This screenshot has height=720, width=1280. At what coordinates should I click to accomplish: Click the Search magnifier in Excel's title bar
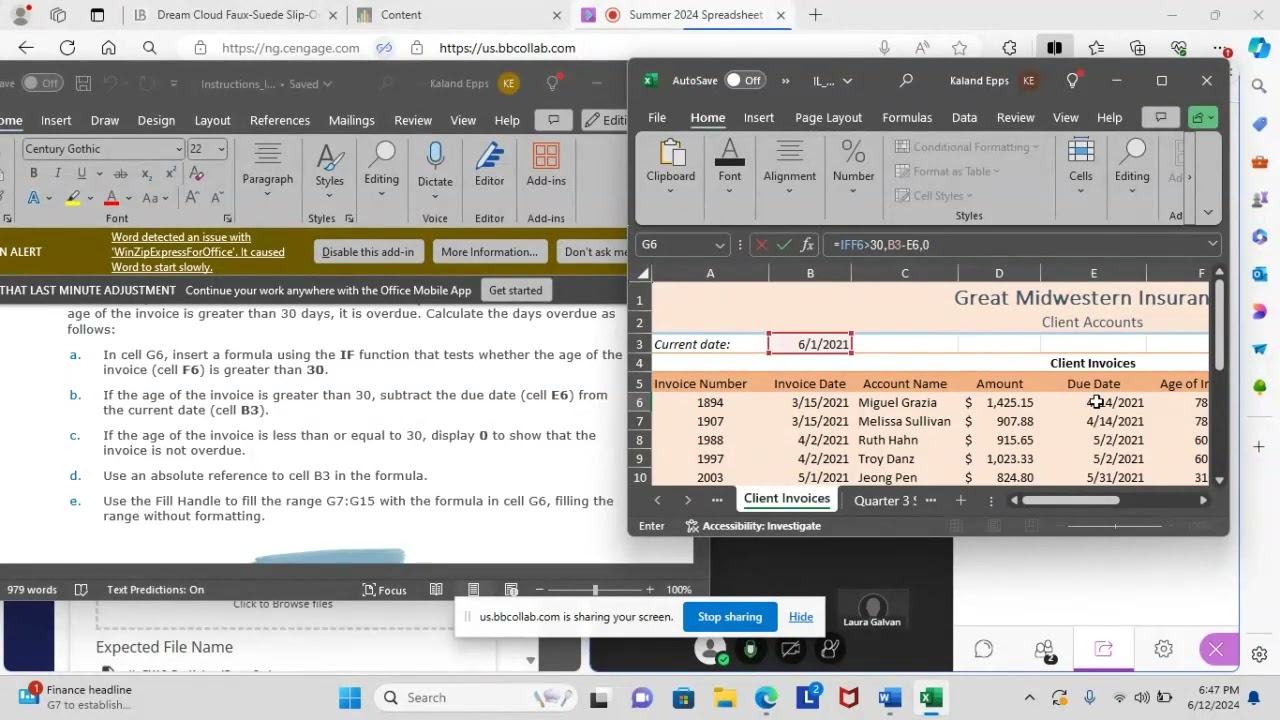[x=906, y=80]
